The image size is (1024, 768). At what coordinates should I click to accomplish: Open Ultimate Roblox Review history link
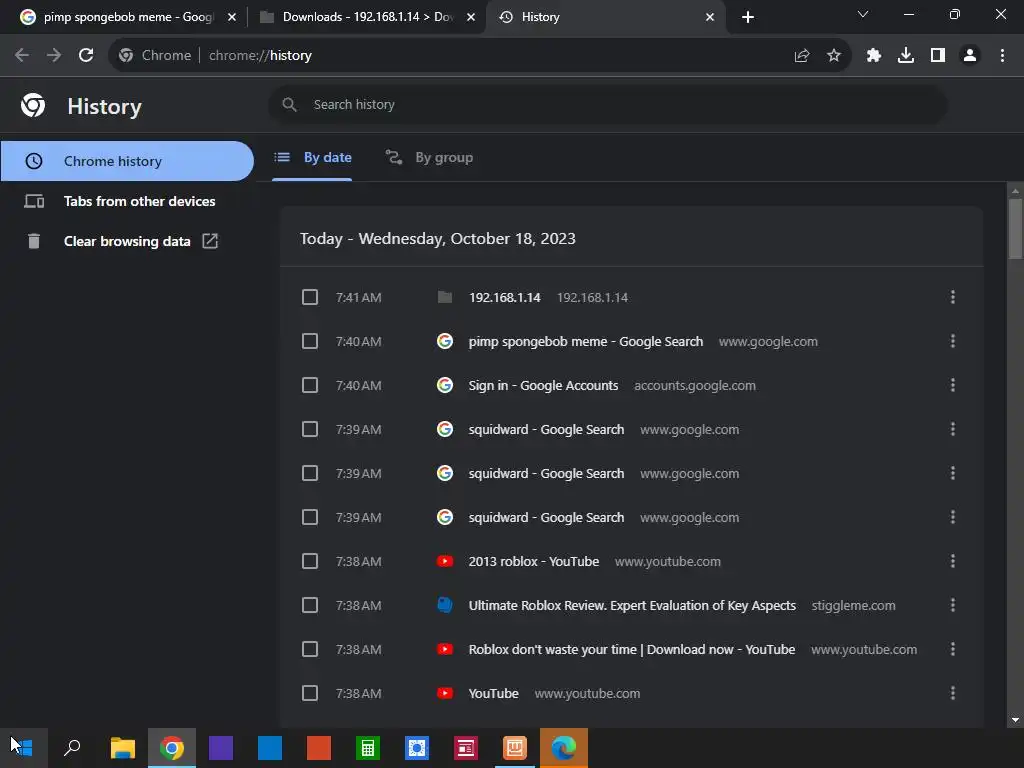(632, 605)
